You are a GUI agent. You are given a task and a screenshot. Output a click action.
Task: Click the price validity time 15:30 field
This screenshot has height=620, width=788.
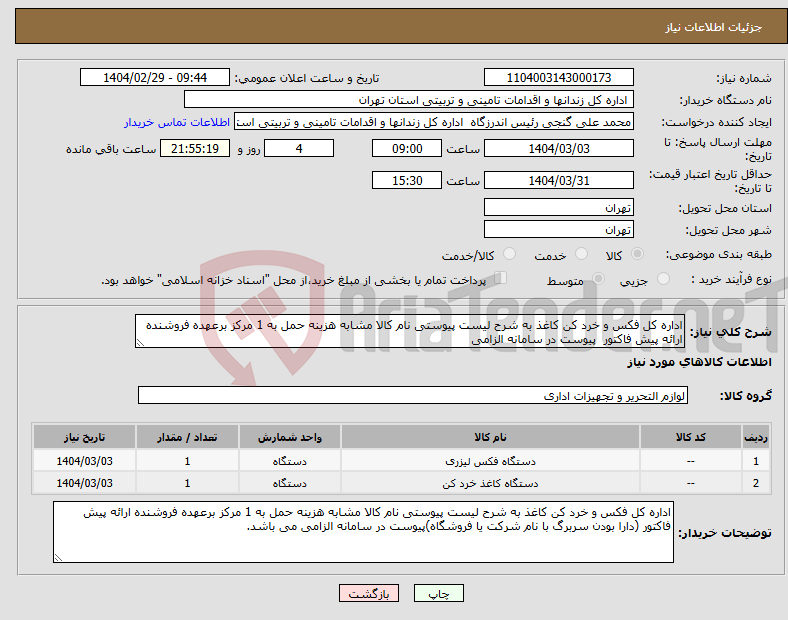(x=407, y=180)
